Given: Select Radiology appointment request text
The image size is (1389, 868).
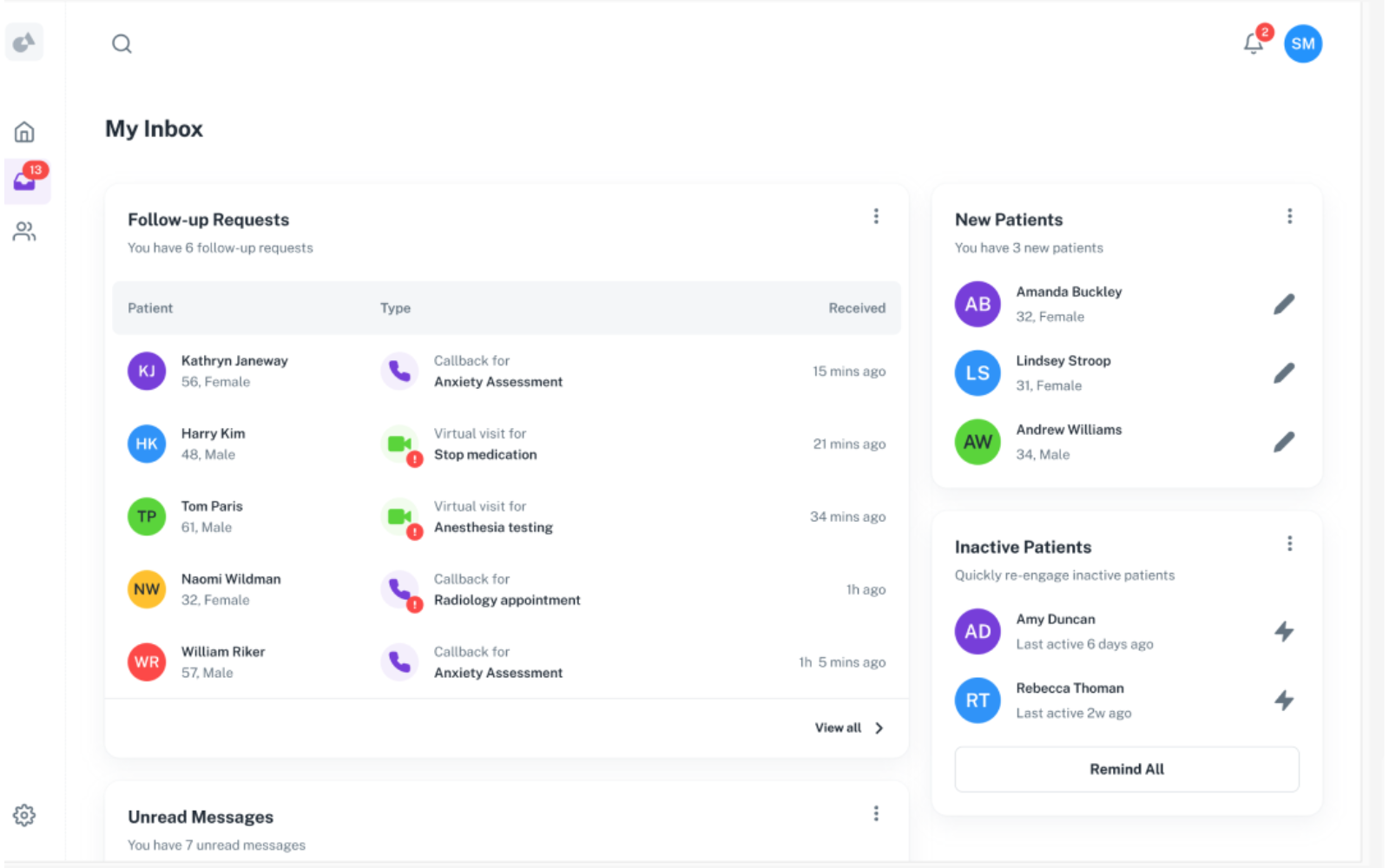Looking at the screenshot, I should pyautogui.click(x=507, y=601).
